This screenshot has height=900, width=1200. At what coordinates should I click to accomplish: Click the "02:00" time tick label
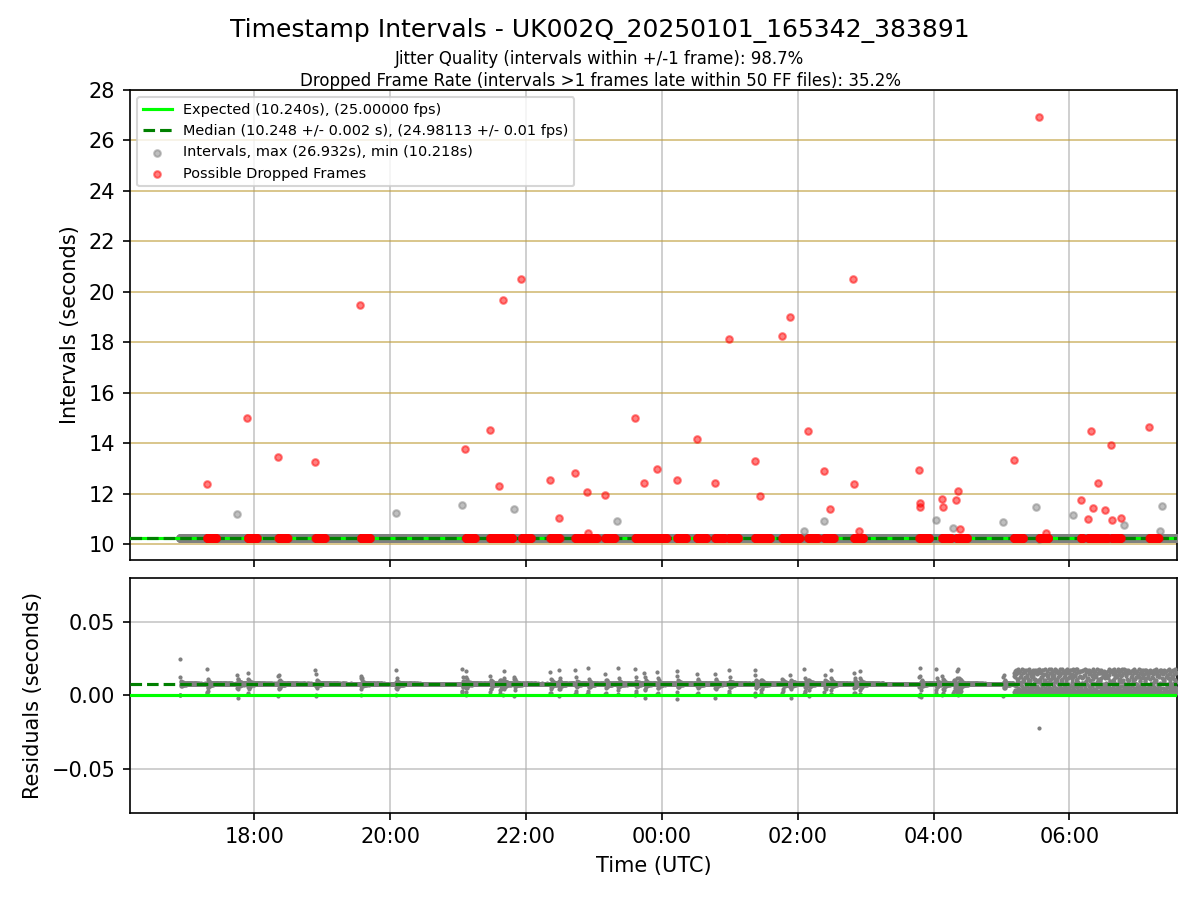798,835
